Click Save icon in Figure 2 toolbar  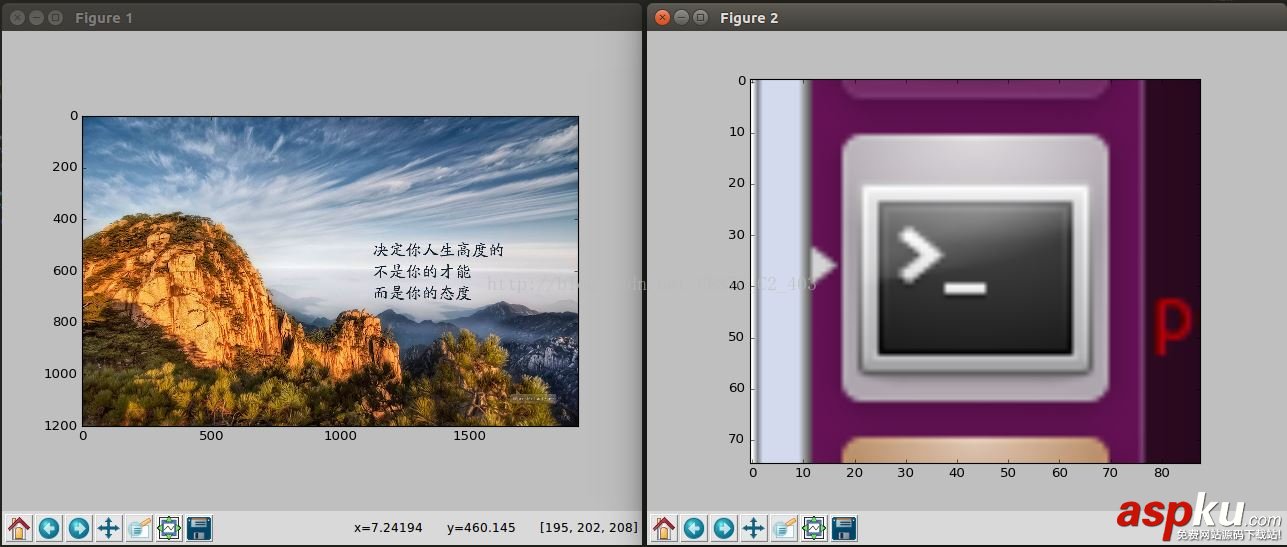844,528
